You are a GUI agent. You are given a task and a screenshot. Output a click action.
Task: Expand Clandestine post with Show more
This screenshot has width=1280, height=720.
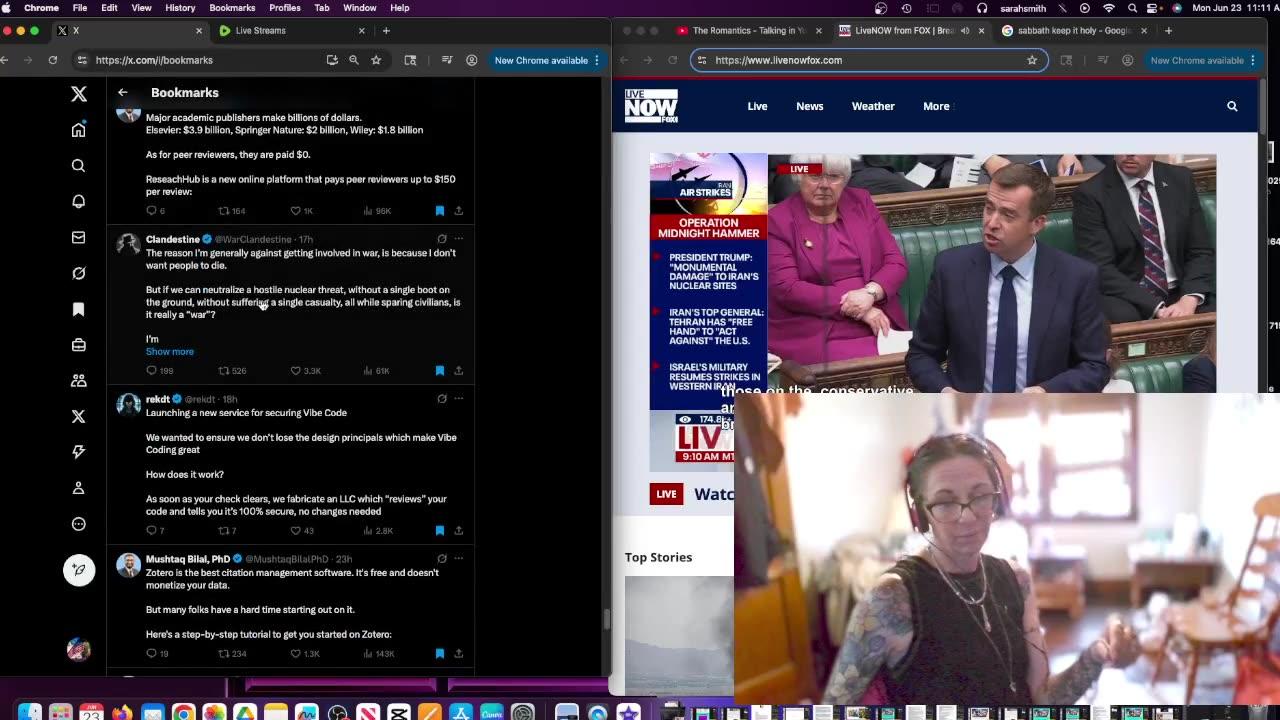point(170,352)
